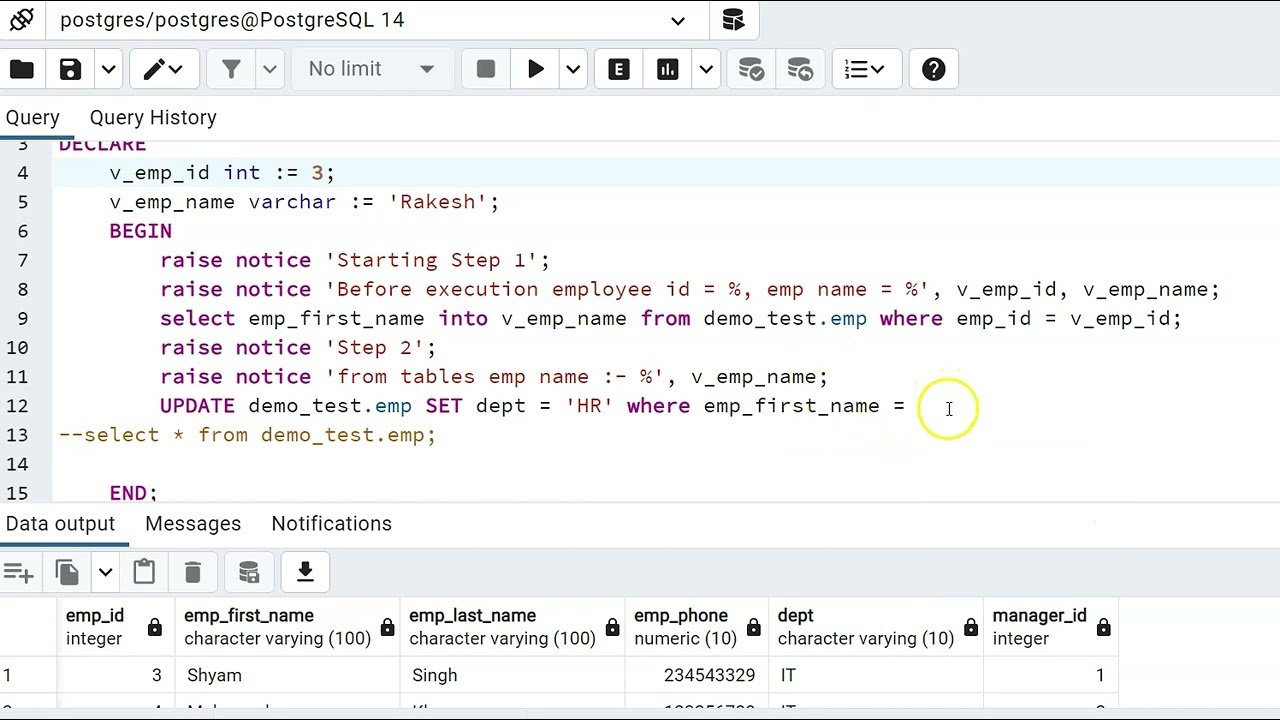The width and height of the screenshot is (1280, 720).
Task: Open the Messages tab
Action: (193, 524)
